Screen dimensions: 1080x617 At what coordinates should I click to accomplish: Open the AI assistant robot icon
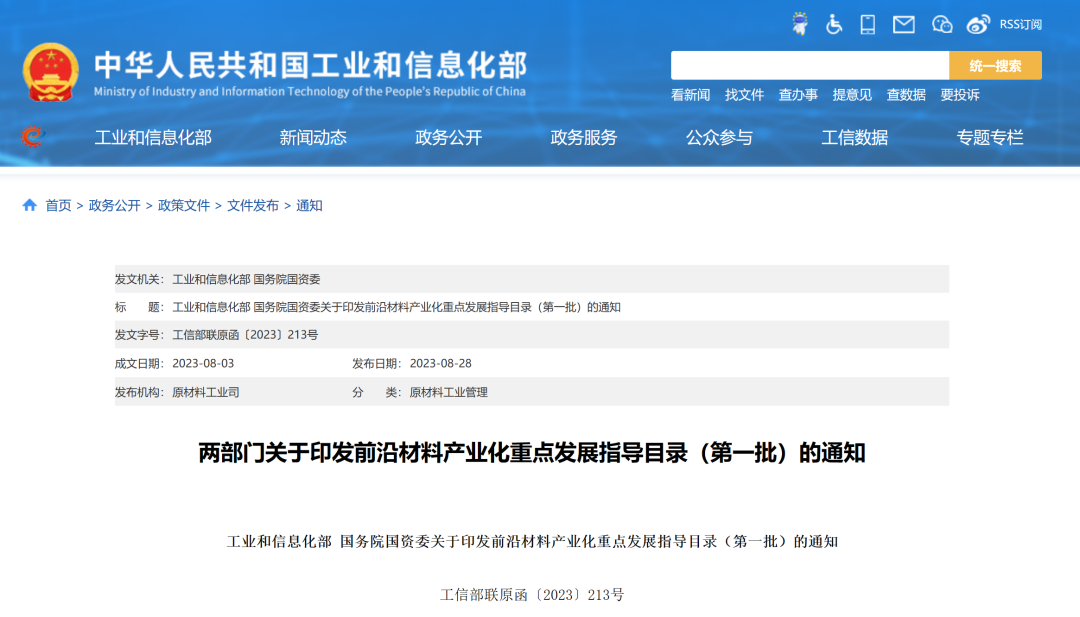(799, 24)
